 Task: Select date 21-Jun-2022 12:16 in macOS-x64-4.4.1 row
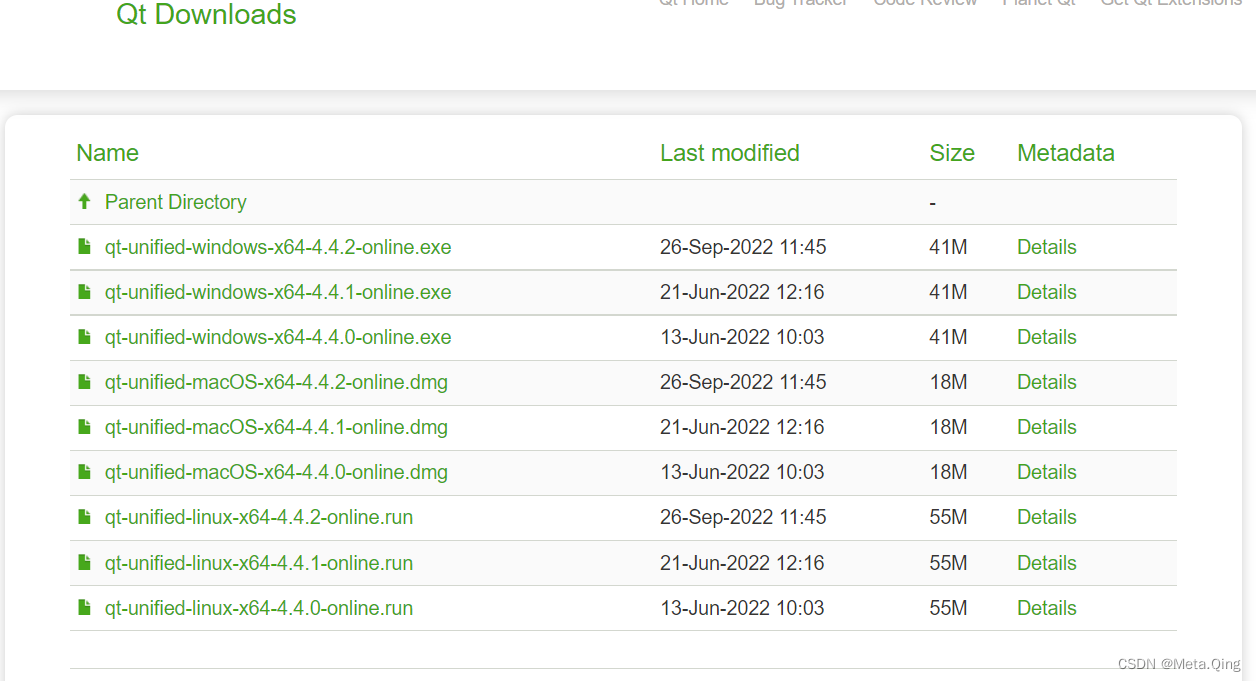point(742,427)
